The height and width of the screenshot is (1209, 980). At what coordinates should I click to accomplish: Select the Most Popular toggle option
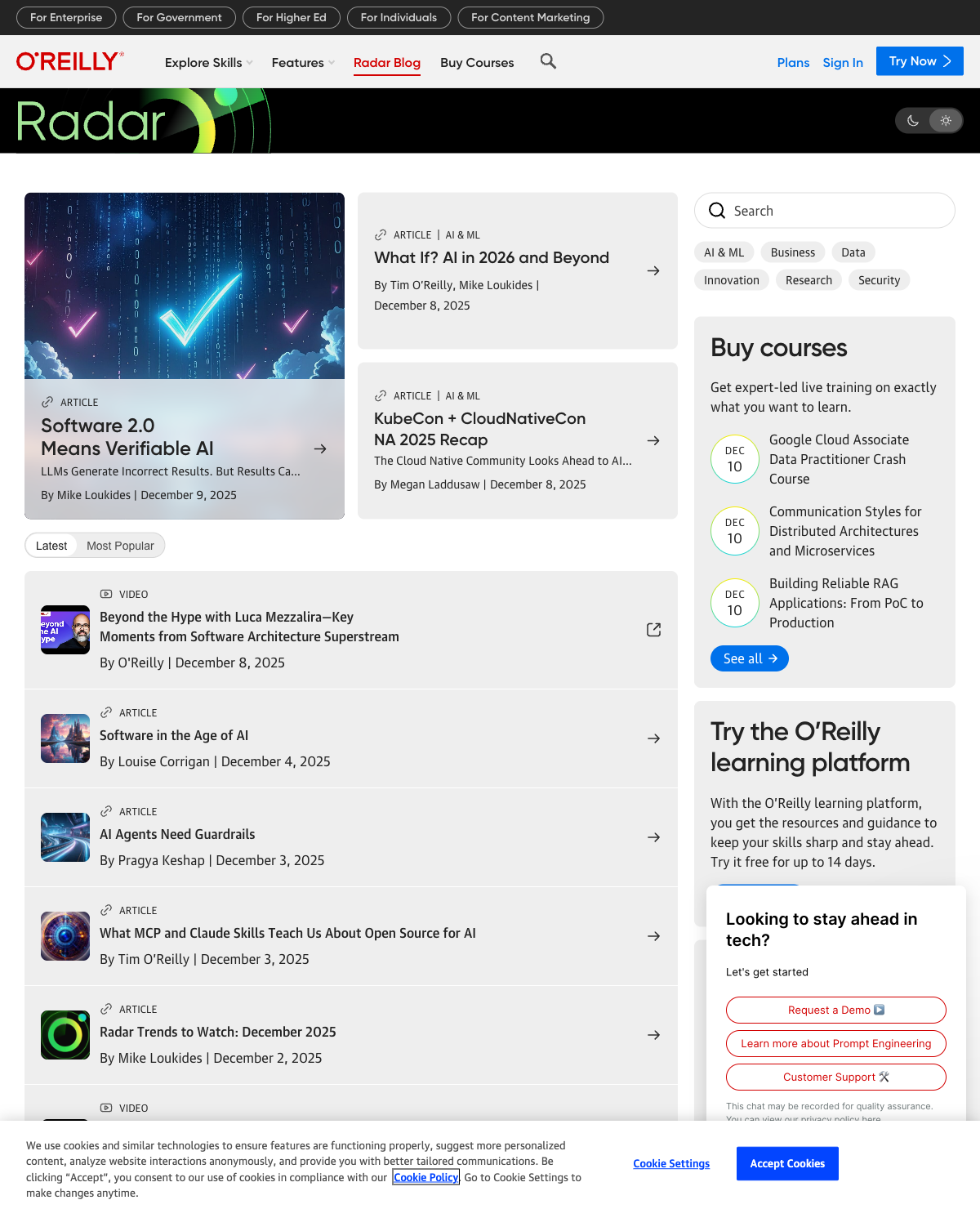(x=120, y=546)
